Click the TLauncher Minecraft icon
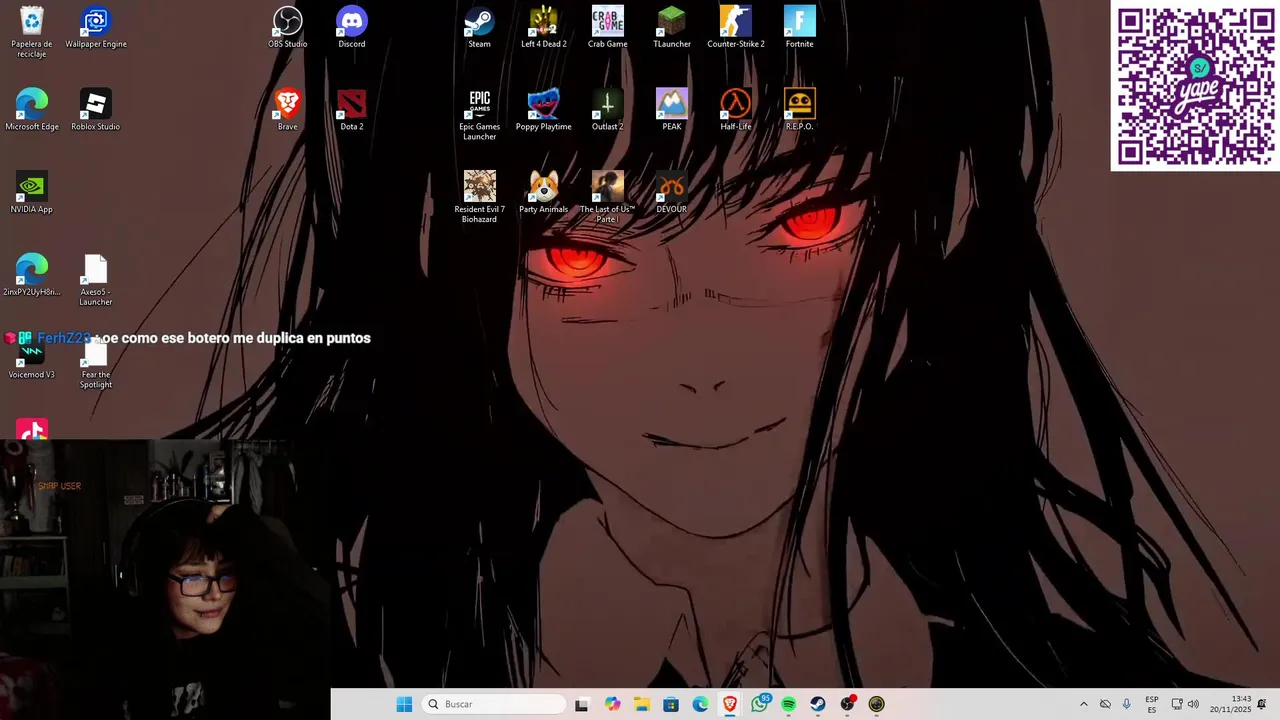Image resolution: width=1280 pixels, height=720 pixels. [672, 27]
